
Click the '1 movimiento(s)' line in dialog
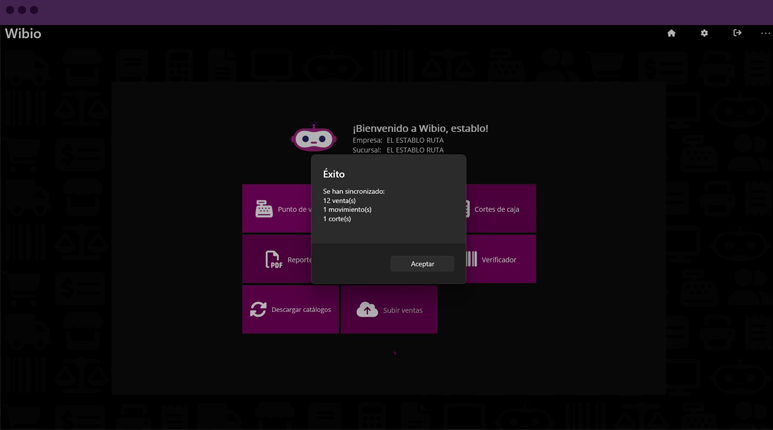click(x=347, y=210)
